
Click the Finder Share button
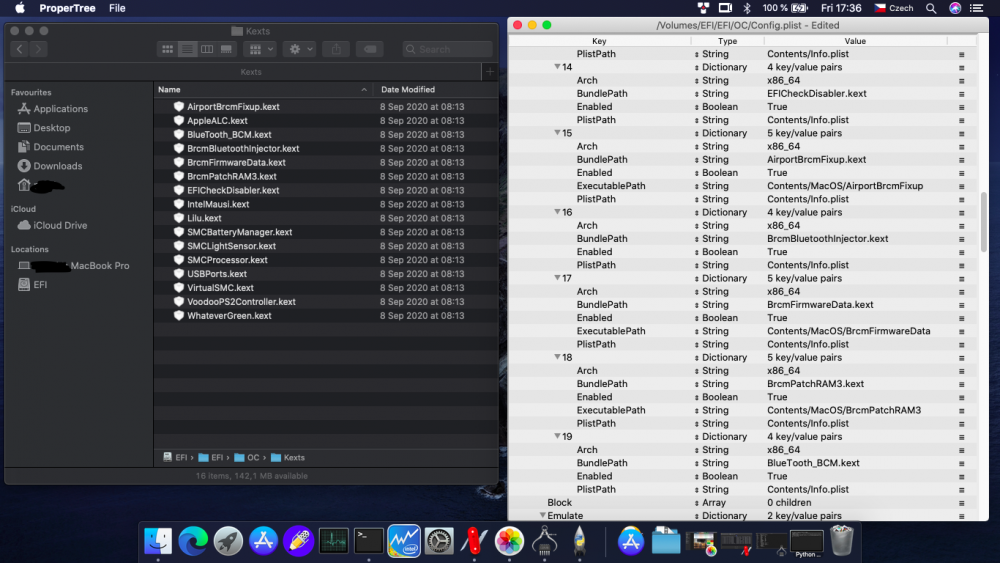336,49
